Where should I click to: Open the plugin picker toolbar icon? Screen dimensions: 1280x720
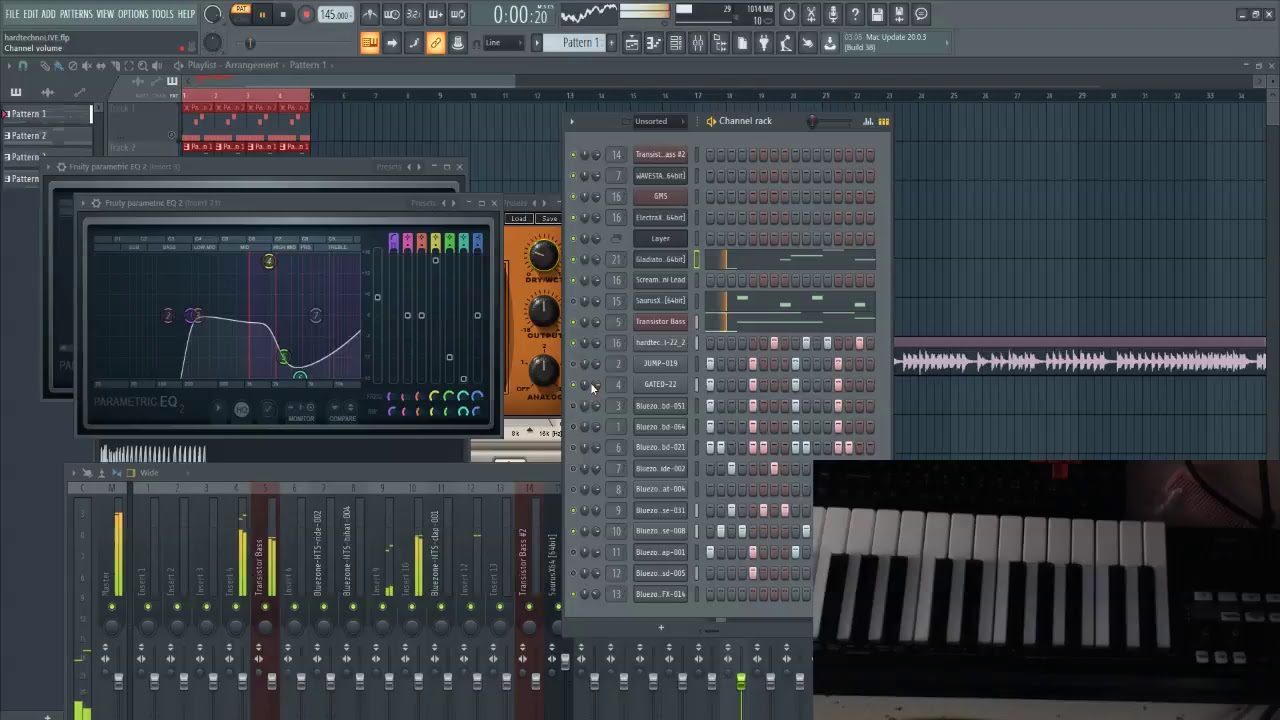(763, 43)
